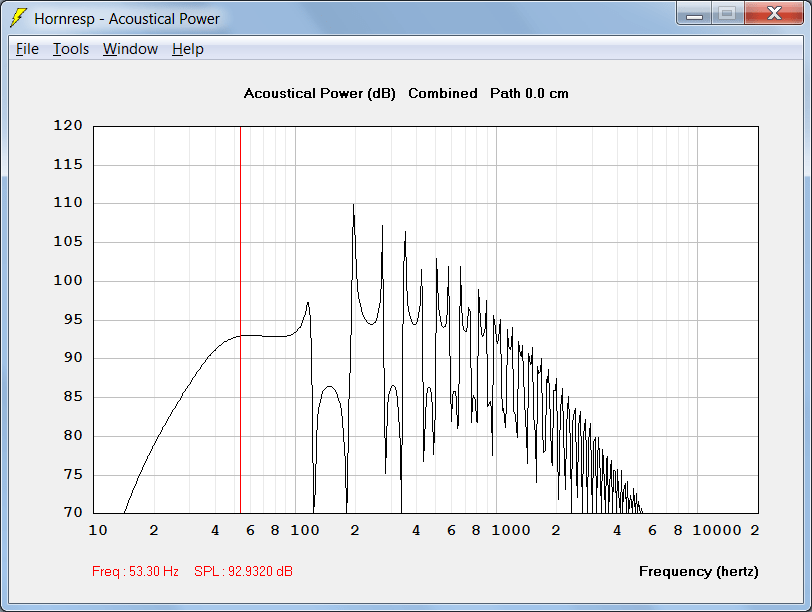The height and width of the screenshot is (612, 812).
Task: Close the Acoustical Power window
Action: pyautogui.click(x=774, y=14)
